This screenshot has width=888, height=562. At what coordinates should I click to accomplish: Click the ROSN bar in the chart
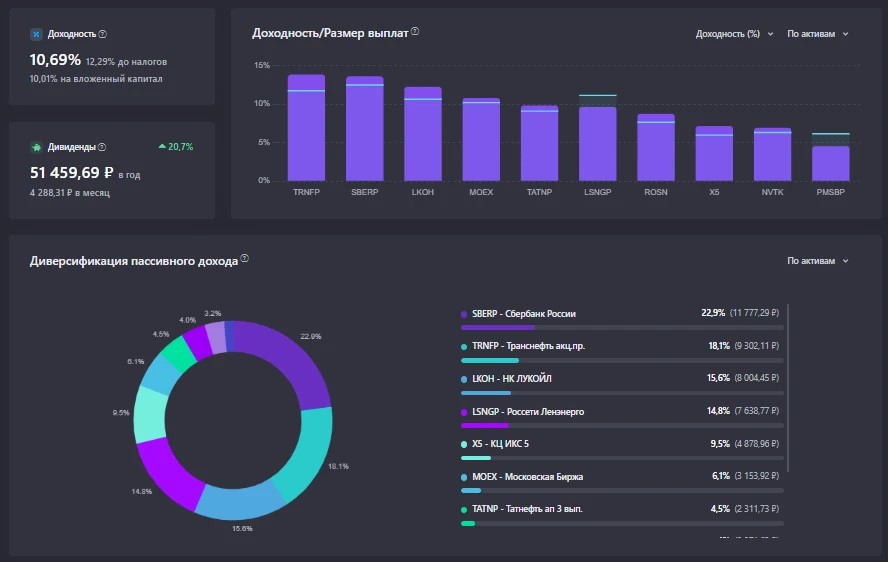656,147
